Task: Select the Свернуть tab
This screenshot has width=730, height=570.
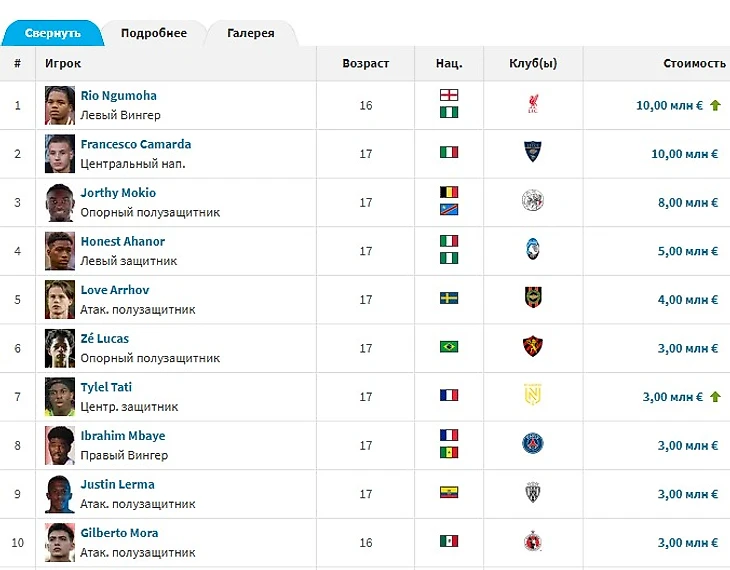Action: point(53,33)
